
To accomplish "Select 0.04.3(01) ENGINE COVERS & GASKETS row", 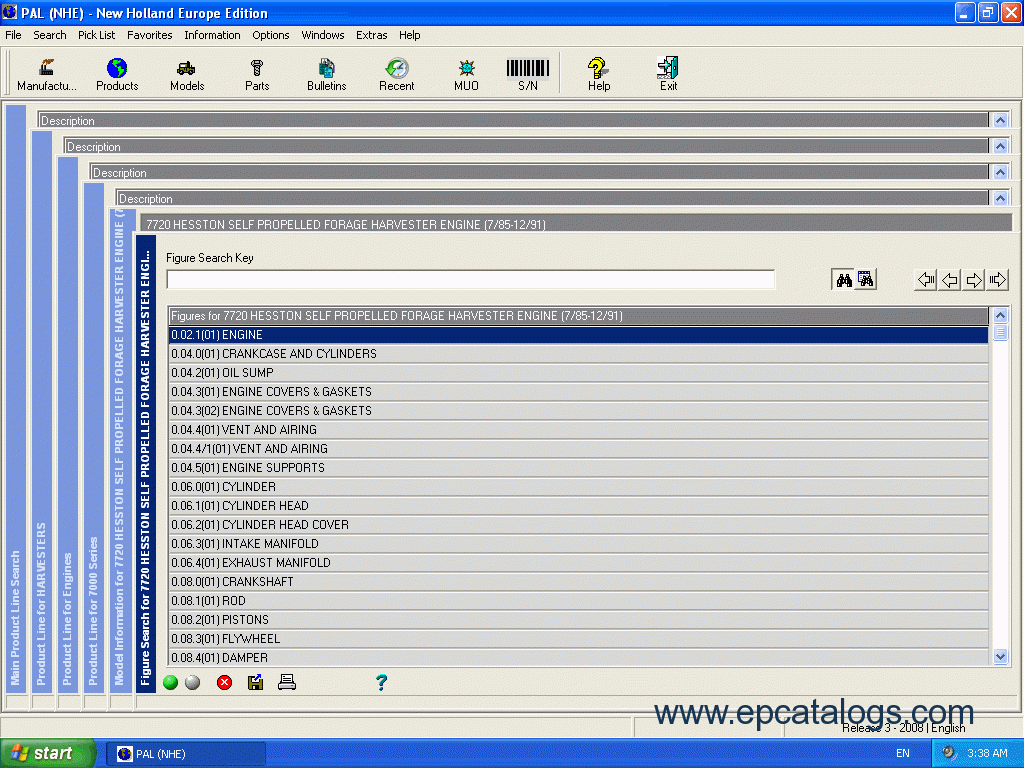I will pos(578,391).
